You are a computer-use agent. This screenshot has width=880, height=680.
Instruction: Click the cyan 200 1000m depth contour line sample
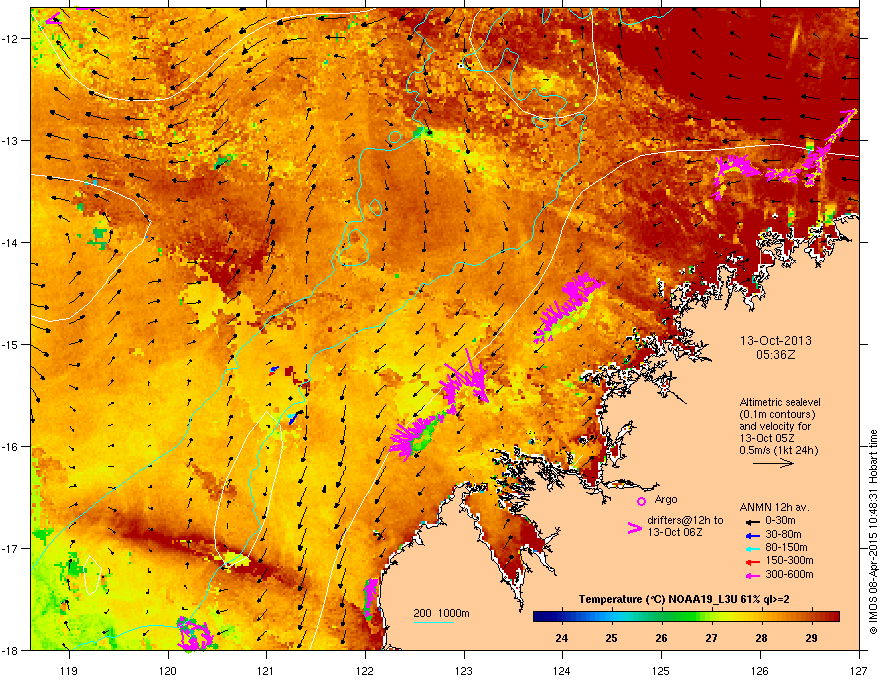click(434, 623)
